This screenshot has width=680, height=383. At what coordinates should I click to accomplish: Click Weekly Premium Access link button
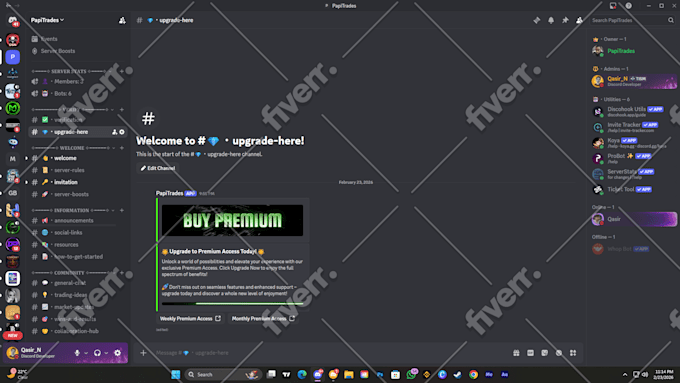click(190, 318)
